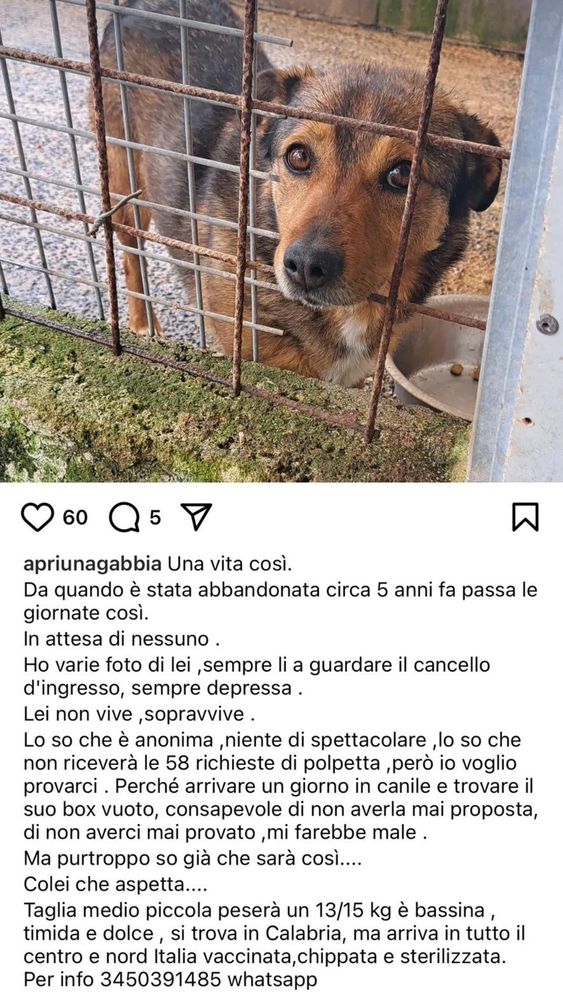Screen dimensions: 563x1000
Task: Click the word "whatsapp" in the caption
Action: [x=272, y=978]
